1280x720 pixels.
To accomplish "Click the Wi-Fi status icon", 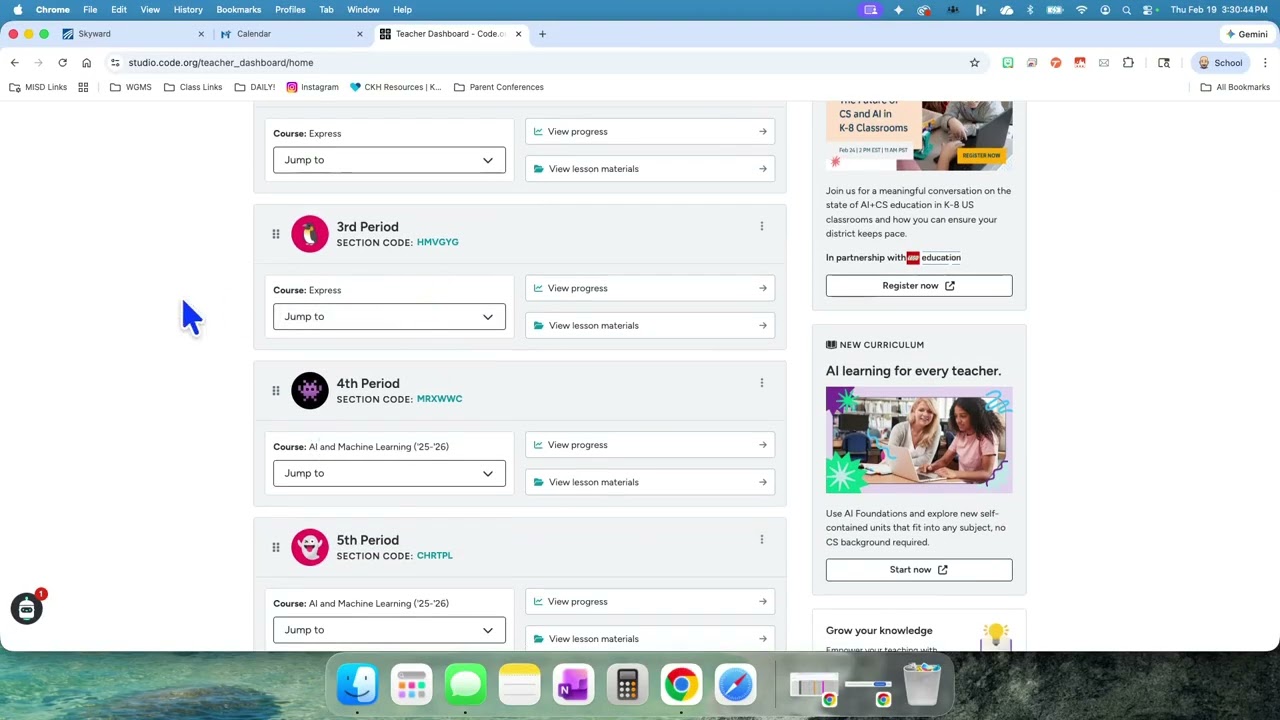I will (x=1081, y=10).
